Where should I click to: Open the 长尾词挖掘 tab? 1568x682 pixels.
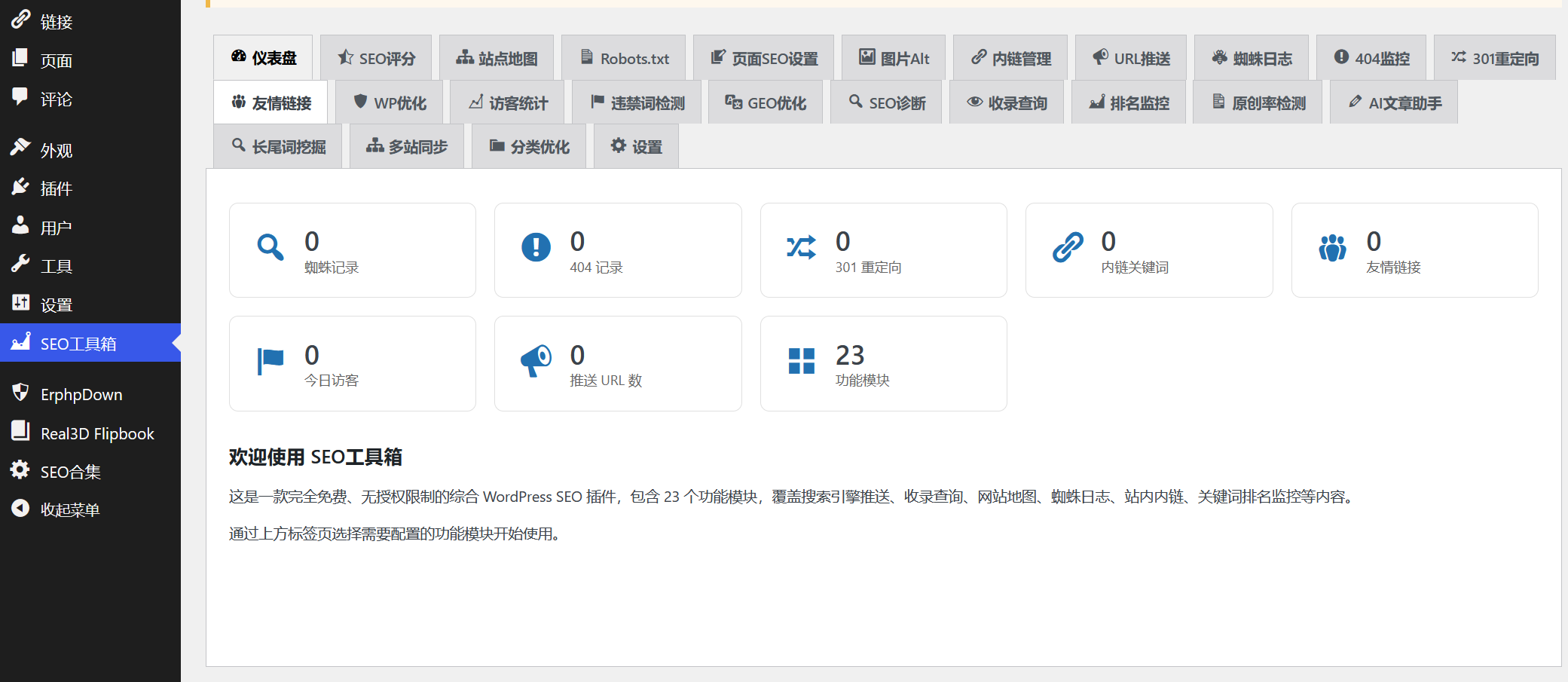(277, 145)
